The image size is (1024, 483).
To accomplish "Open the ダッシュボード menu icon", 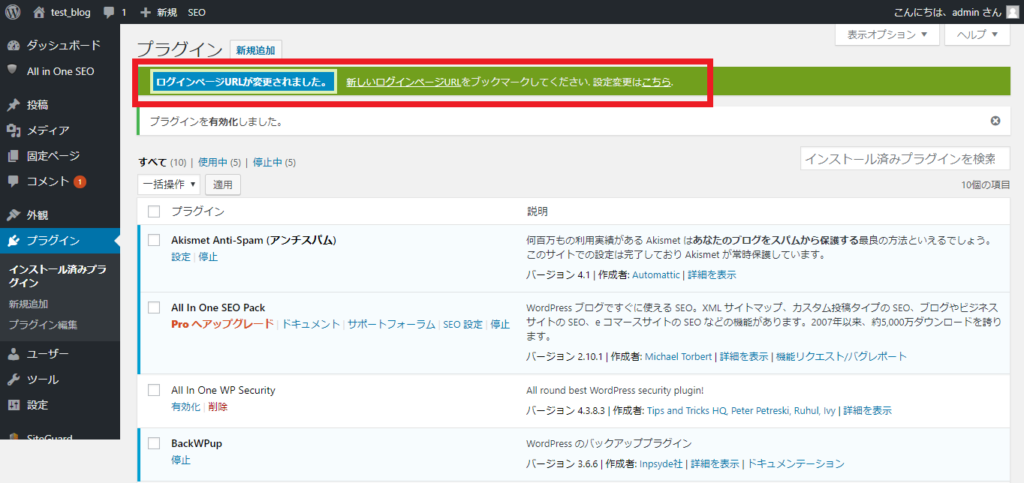I will click(13, 45).
